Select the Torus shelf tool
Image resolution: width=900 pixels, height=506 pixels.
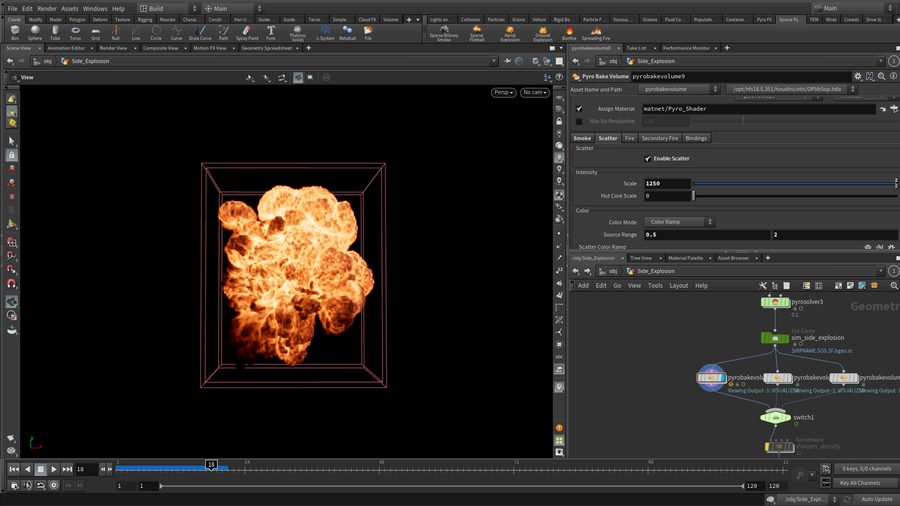[75, 33]
